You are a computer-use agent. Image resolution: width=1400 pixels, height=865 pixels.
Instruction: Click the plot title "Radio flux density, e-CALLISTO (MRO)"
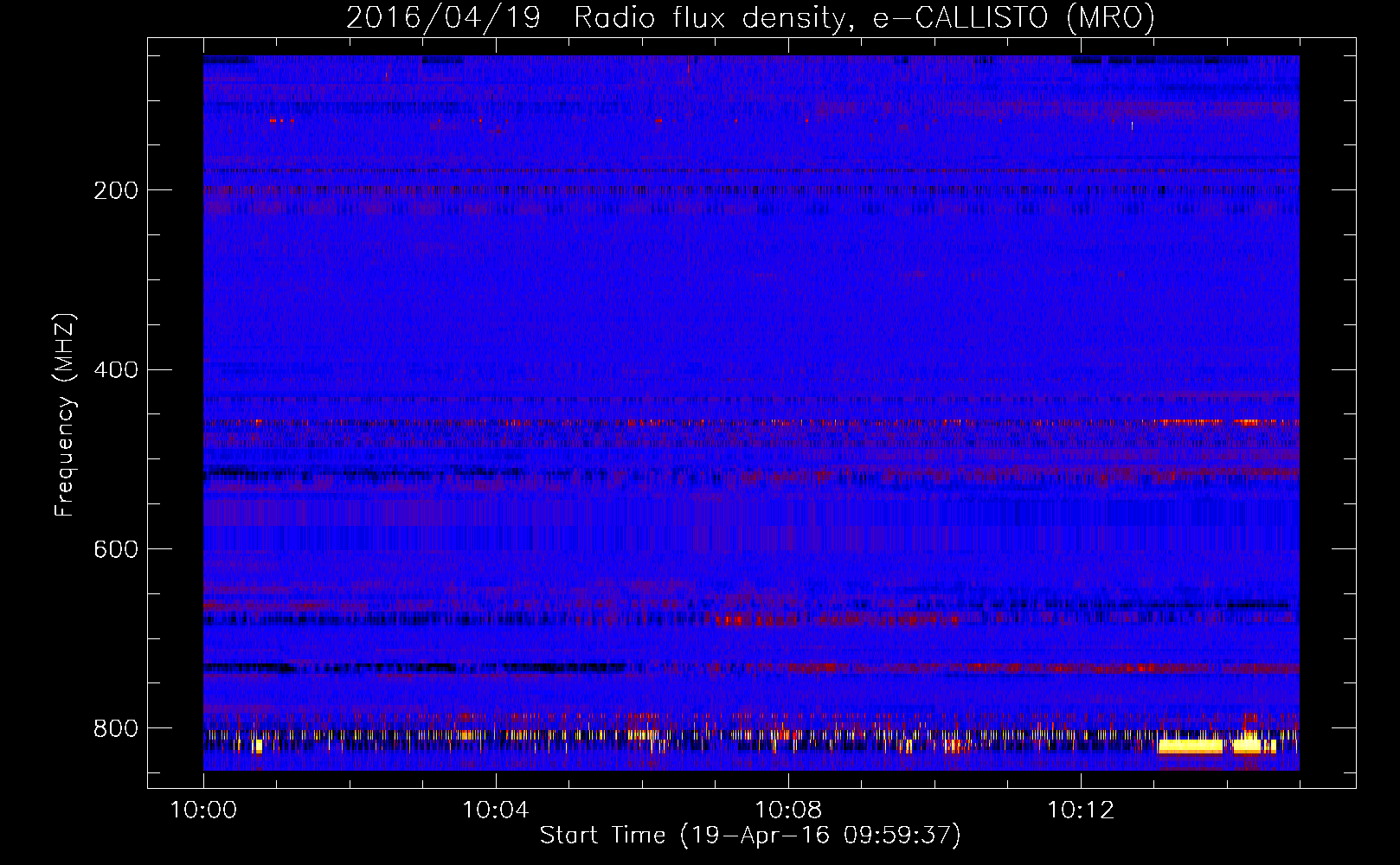(864, 17)
